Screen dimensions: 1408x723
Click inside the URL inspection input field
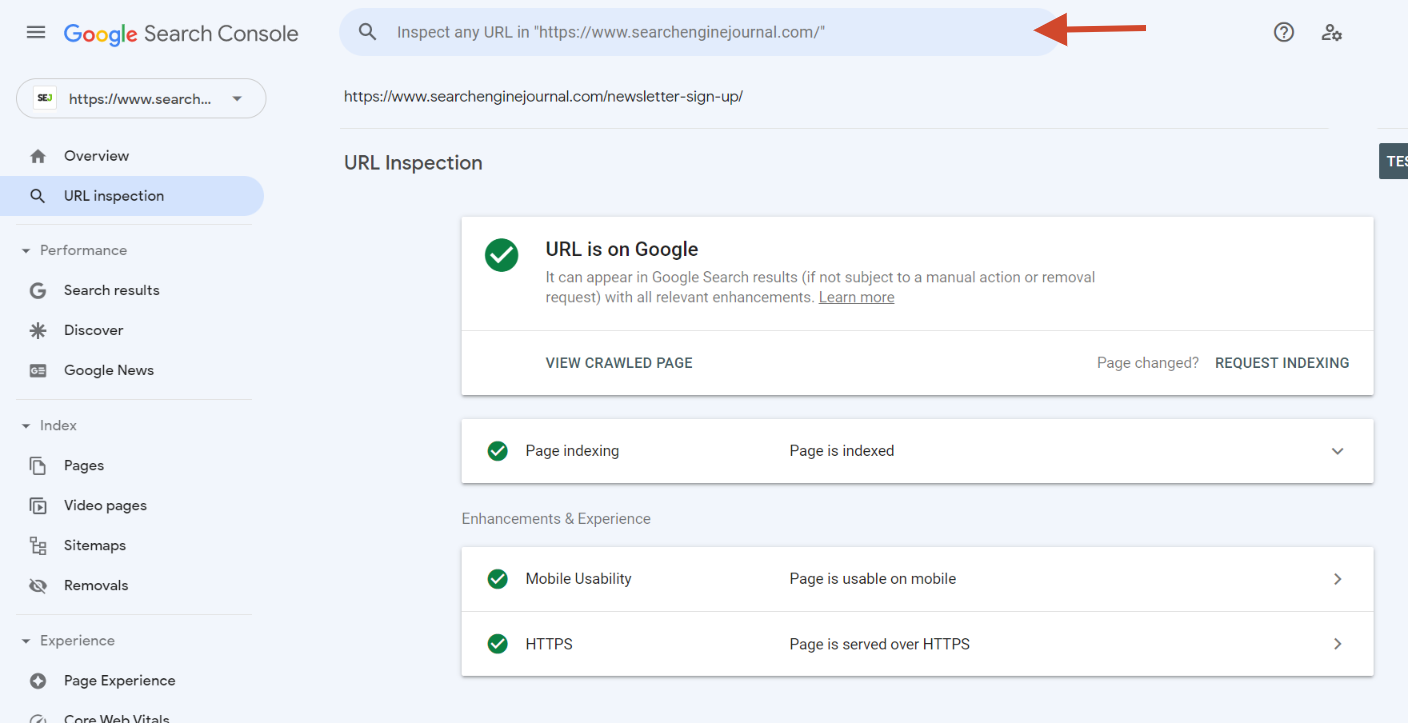[x=700, y=31]
